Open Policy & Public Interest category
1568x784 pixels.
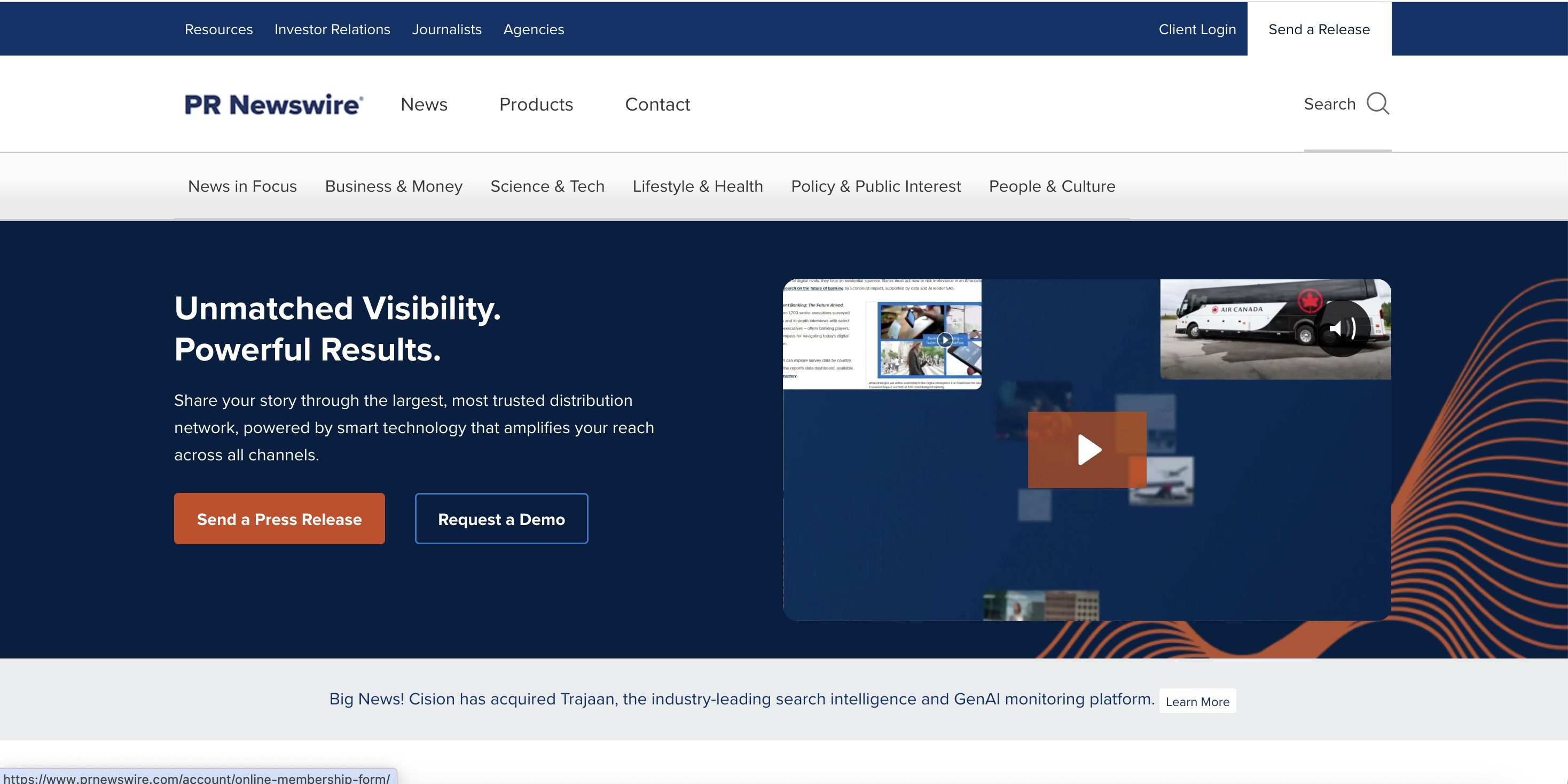click(x=875, y=186)
